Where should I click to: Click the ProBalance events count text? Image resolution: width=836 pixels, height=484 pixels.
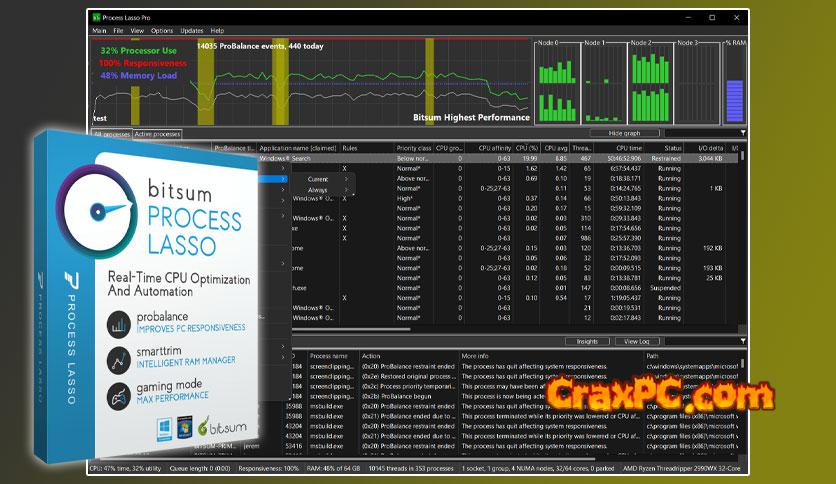point(260,46)
